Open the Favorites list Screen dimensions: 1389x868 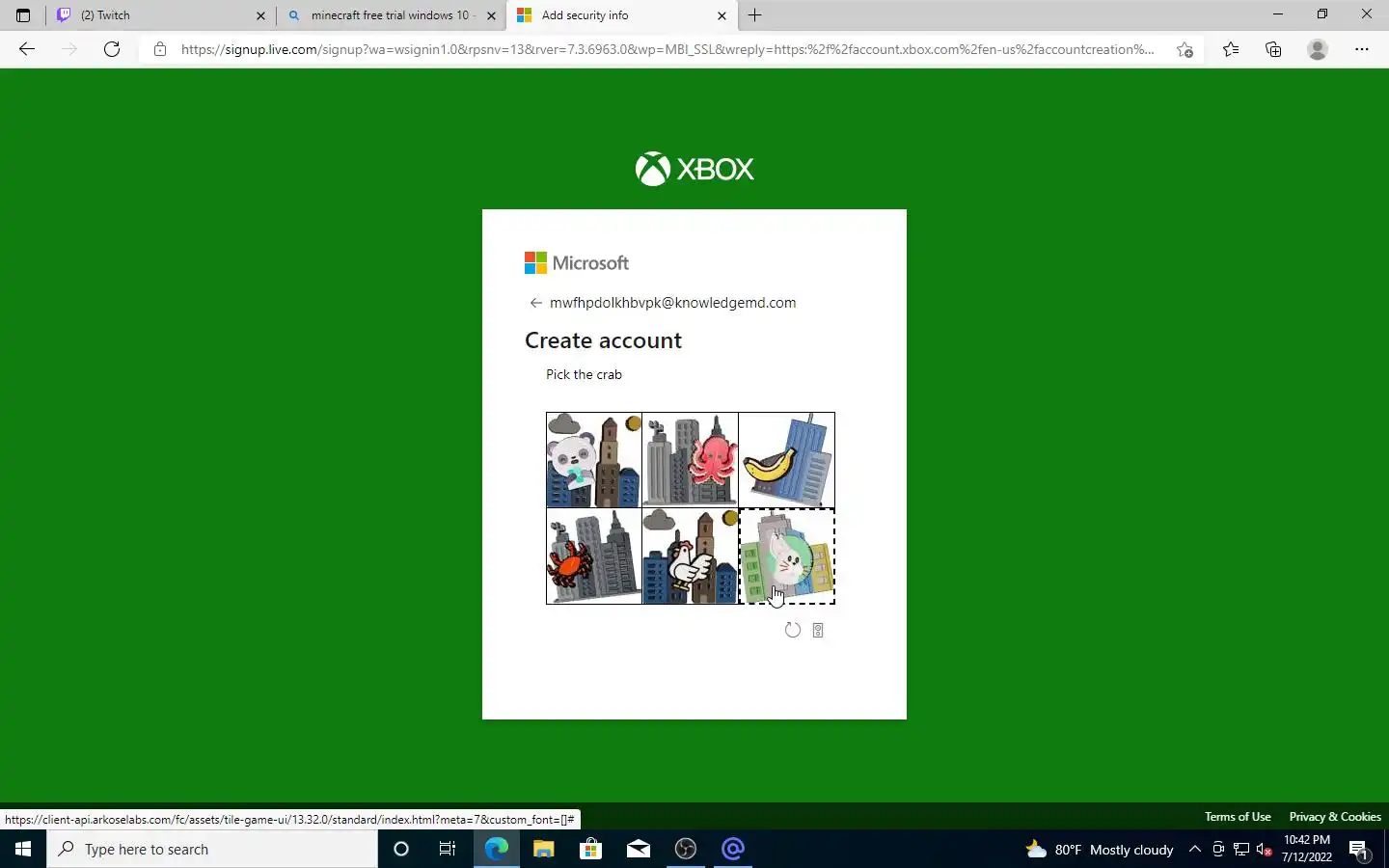(1231, 49)
